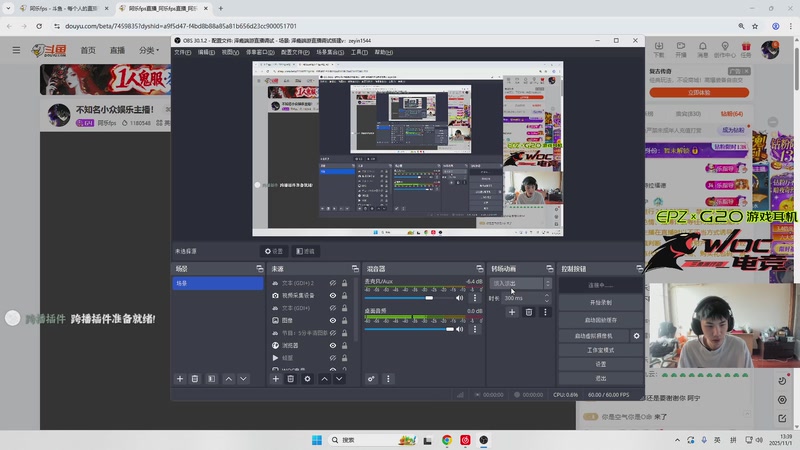Open virtual camera settings gear icon
This screenshot has height=450, width=800.
[x=636, y=336]
